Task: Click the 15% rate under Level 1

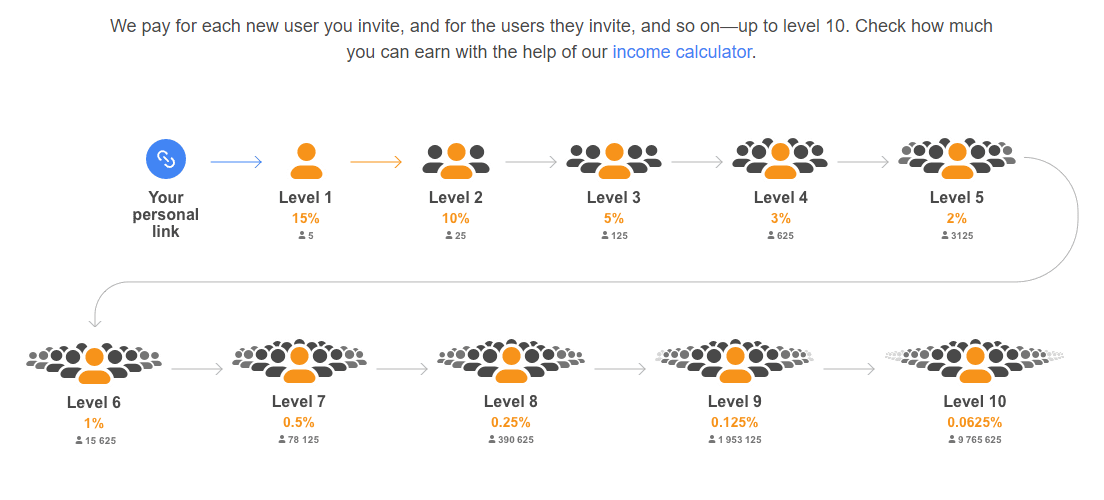Action: point(306,218)
